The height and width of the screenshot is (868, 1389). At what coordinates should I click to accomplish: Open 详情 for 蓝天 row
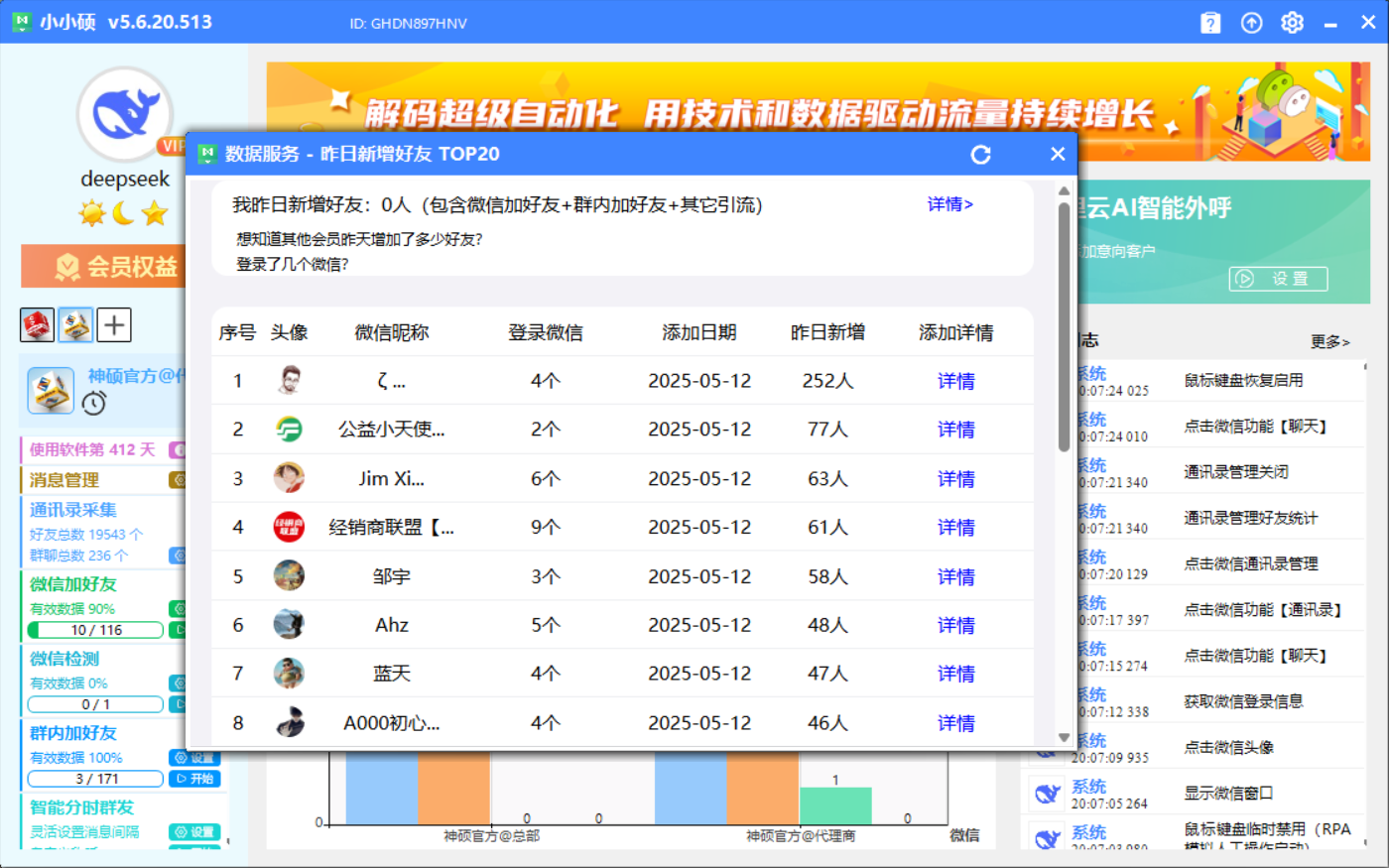[956, 674]
